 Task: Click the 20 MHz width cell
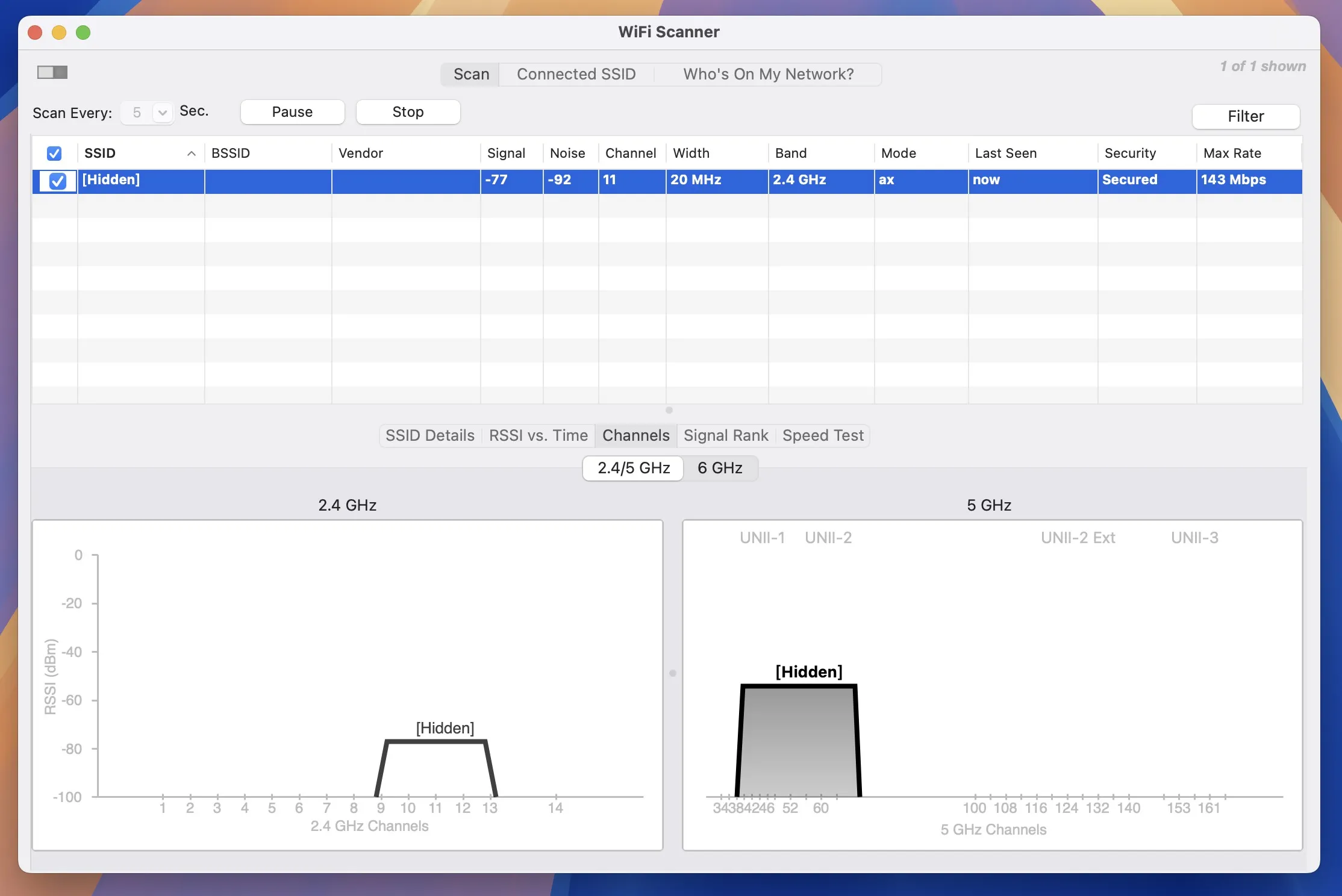click(717, 181)
